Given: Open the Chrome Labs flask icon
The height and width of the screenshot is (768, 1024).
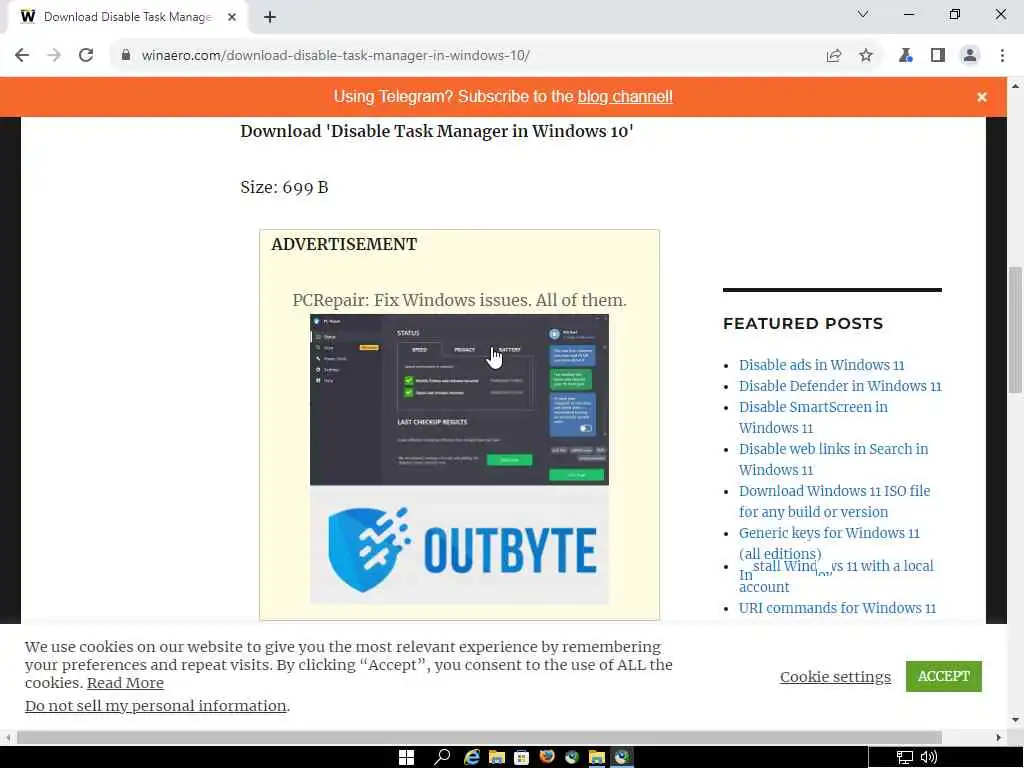Looking at the screenshot, I should 905,56.
